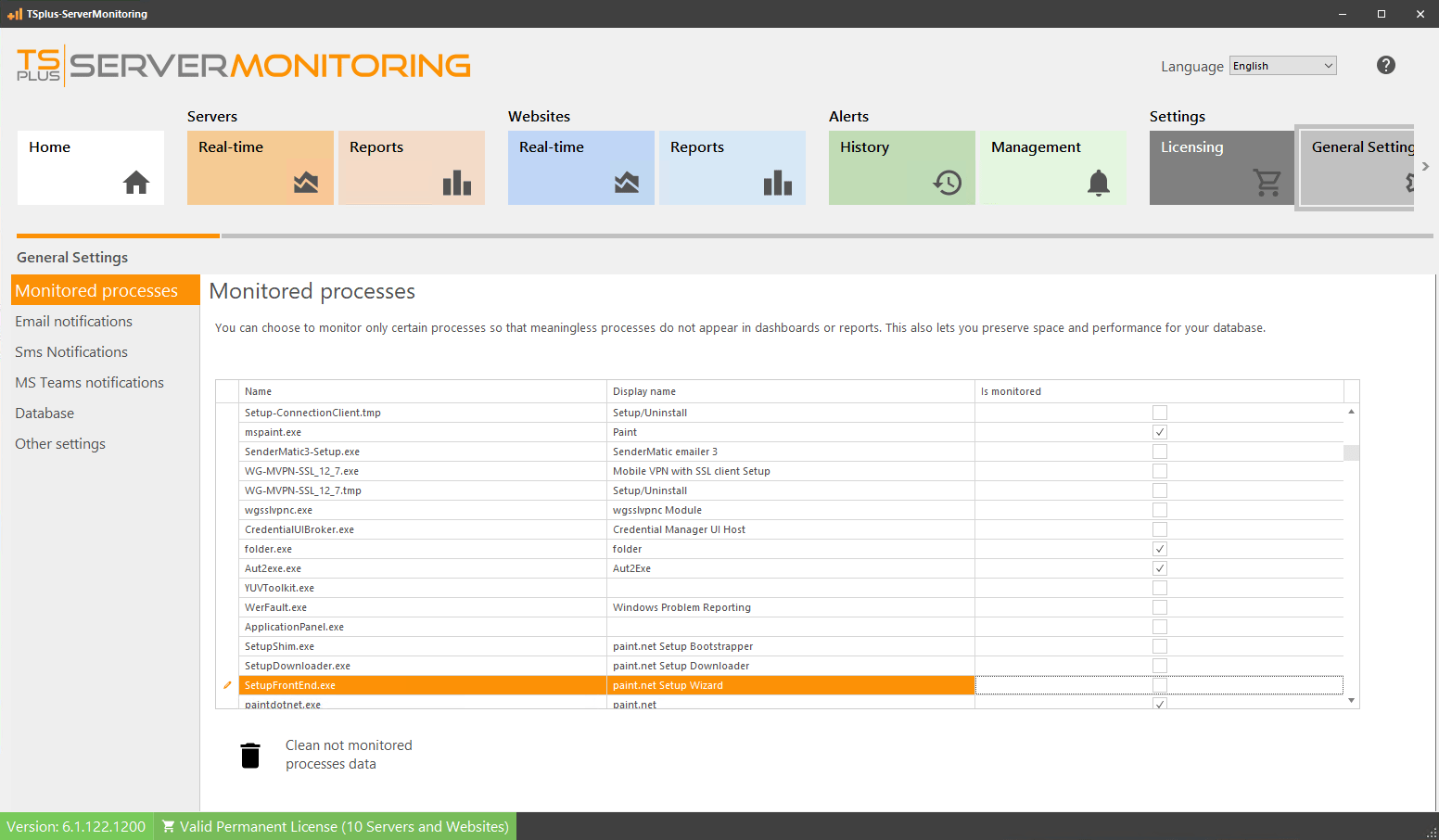
Task: Click 'paint.net Setup Downloader' display name
Action: click(x=791, y=666)
